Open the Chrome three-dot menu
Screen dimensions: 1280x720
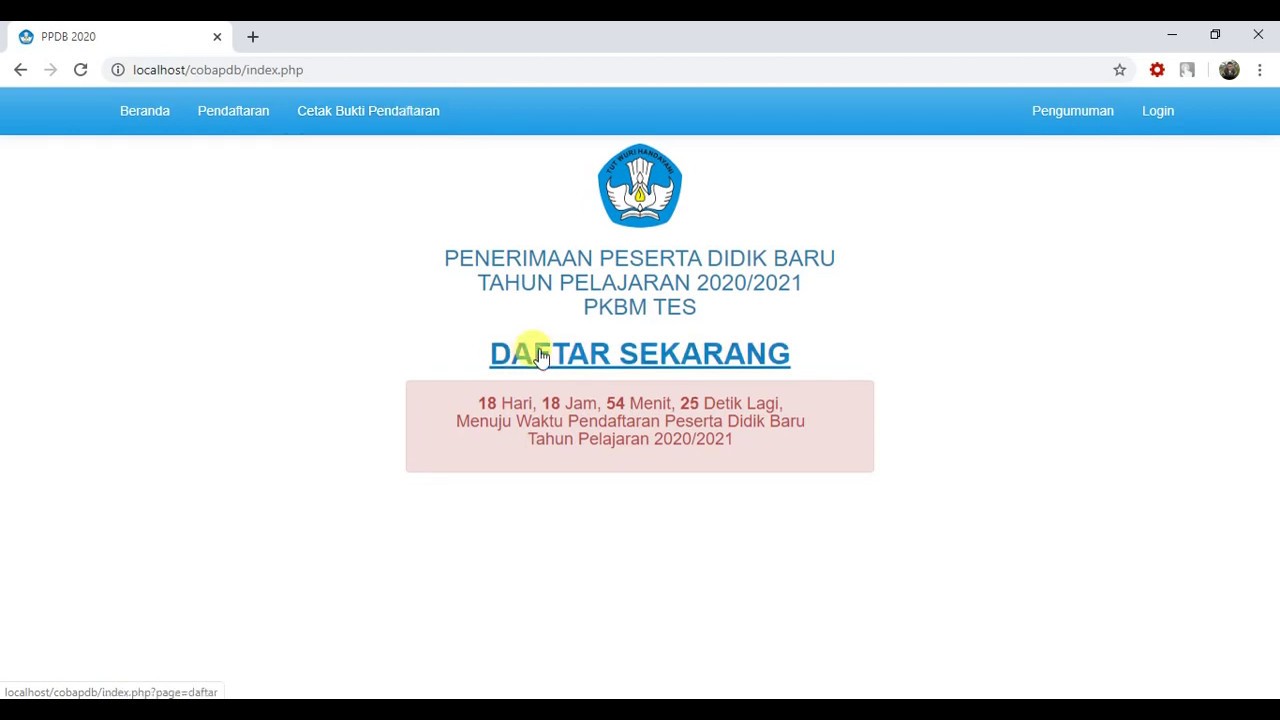point(1260,70)
